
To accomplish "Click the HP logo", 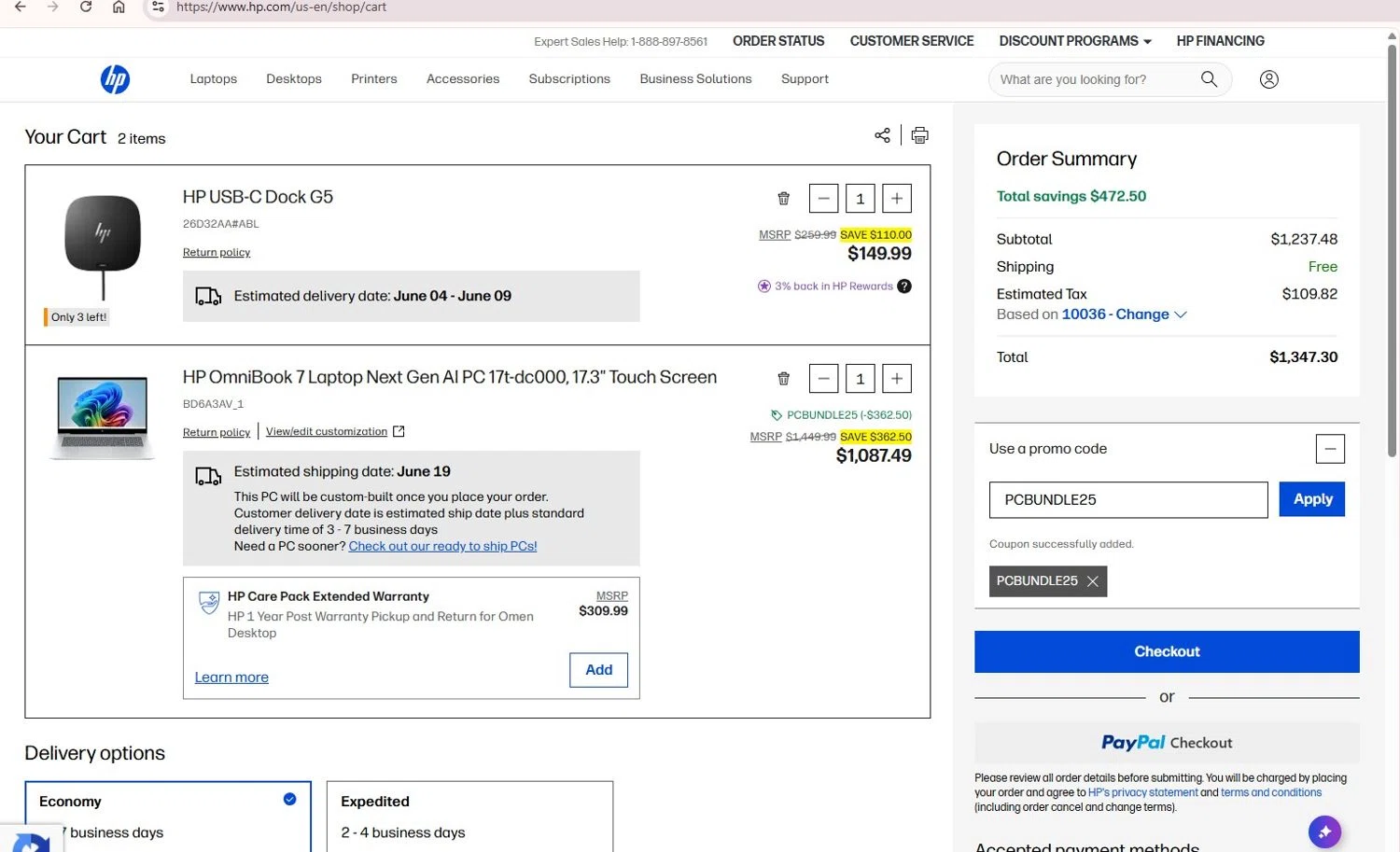I will [x=115, y=79].
